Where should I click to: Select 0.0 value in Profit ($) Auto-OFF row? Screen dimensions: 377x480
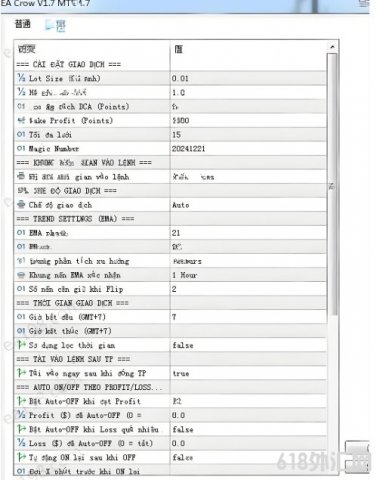tap(178, 415)
